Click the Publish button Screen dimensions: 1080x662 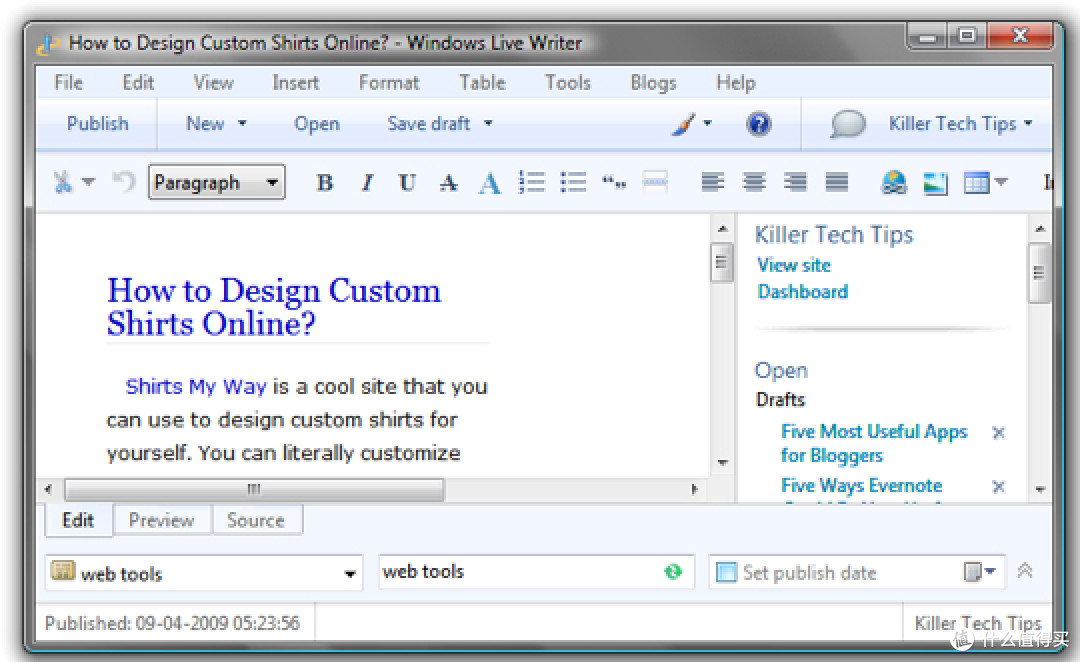97,124
